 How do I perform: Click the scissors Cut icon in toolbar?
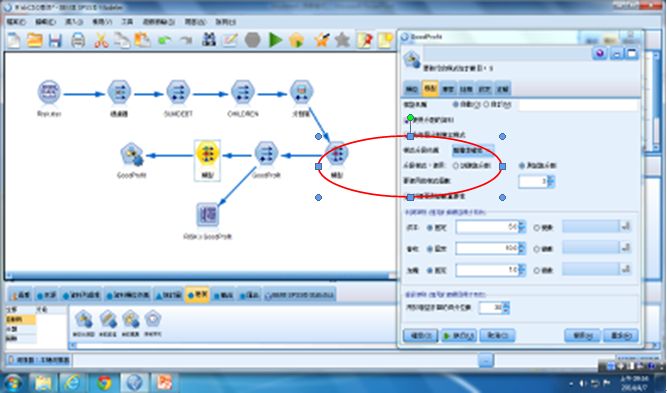(x=101, y=40)
